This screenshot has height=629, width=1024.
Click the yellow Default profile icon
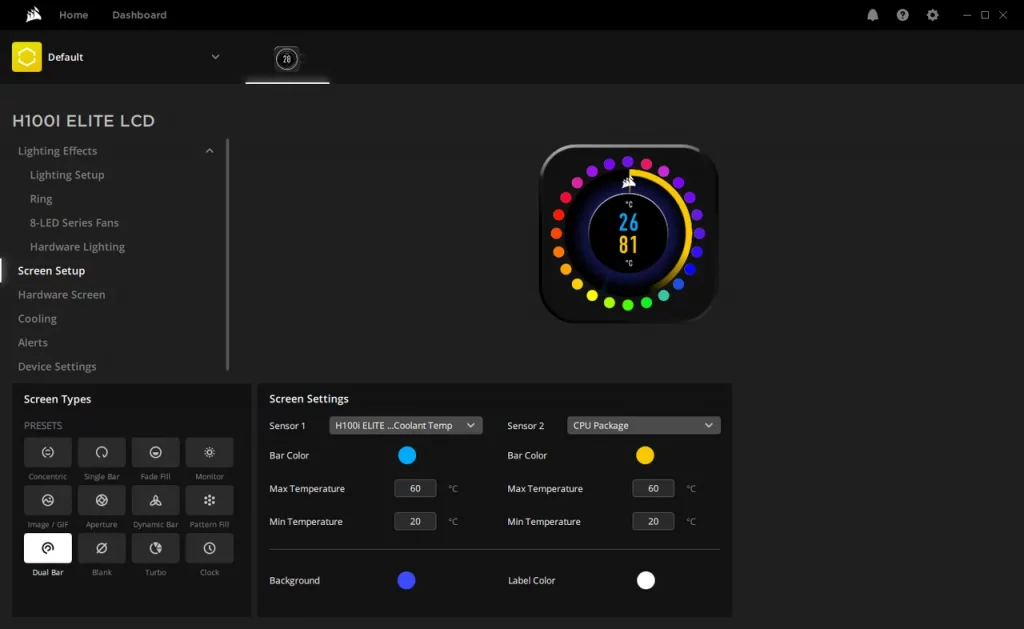pyautogui.click(x=27, y=57)
